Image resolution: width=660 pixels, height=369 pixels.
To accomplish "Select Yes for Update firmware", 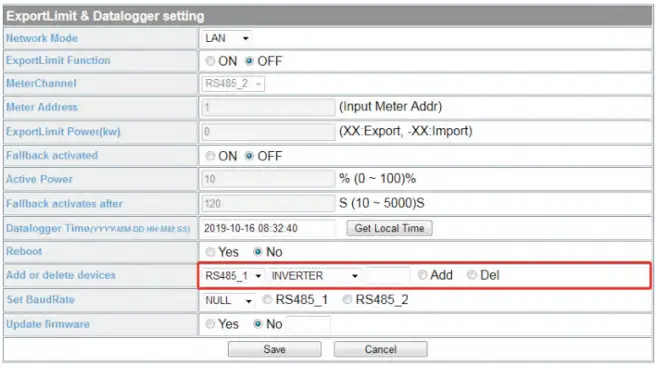I will click(210, 324).
